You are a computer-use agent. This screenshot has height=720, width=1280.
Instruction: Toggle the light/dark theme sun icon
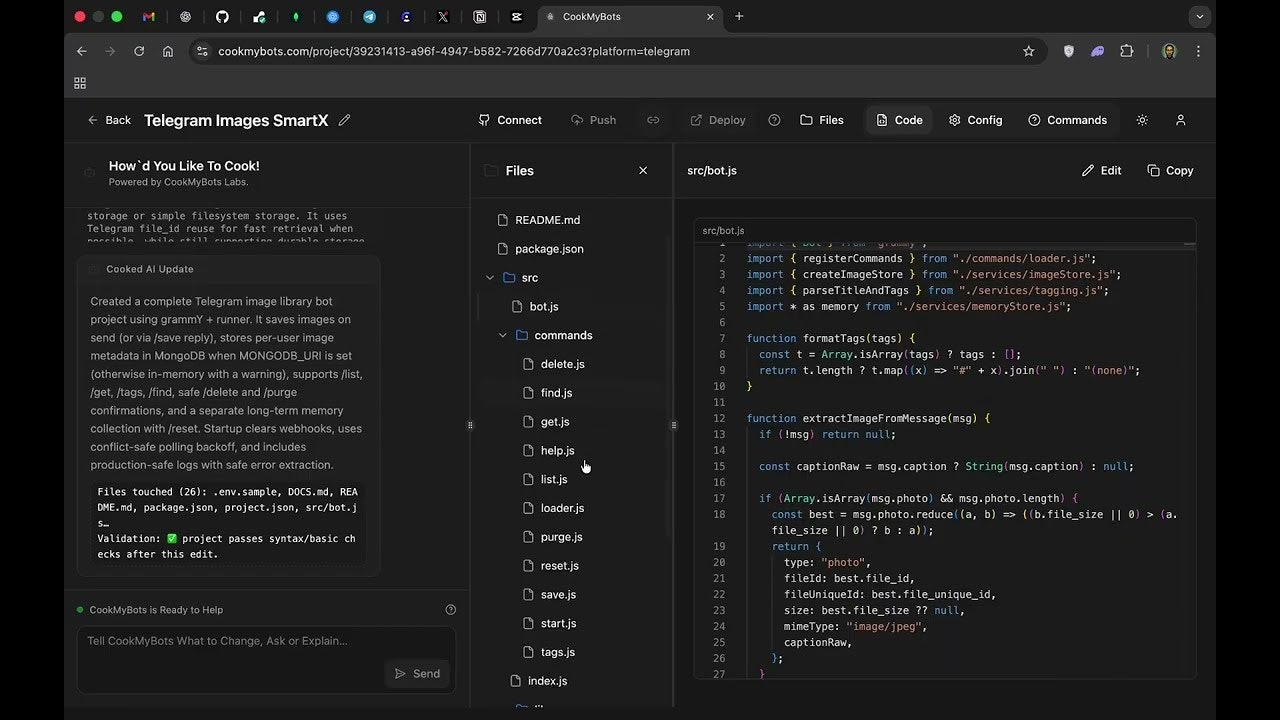click(1142, 120)
